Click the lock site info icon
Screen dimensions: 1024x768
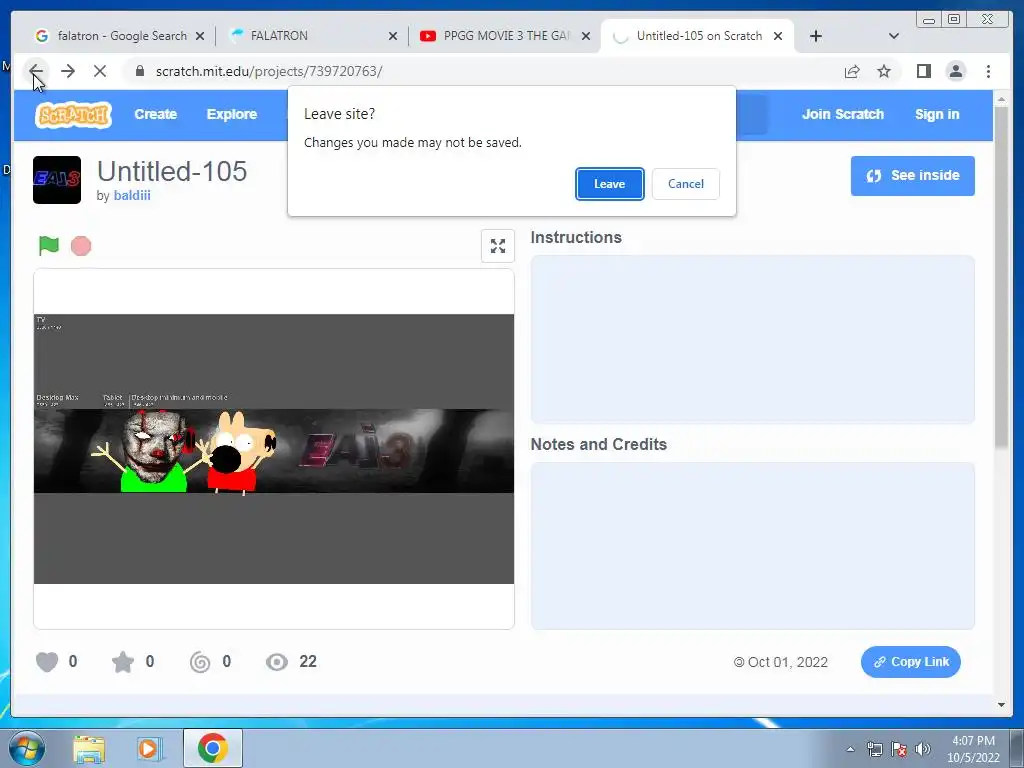[x=139, y=71]
